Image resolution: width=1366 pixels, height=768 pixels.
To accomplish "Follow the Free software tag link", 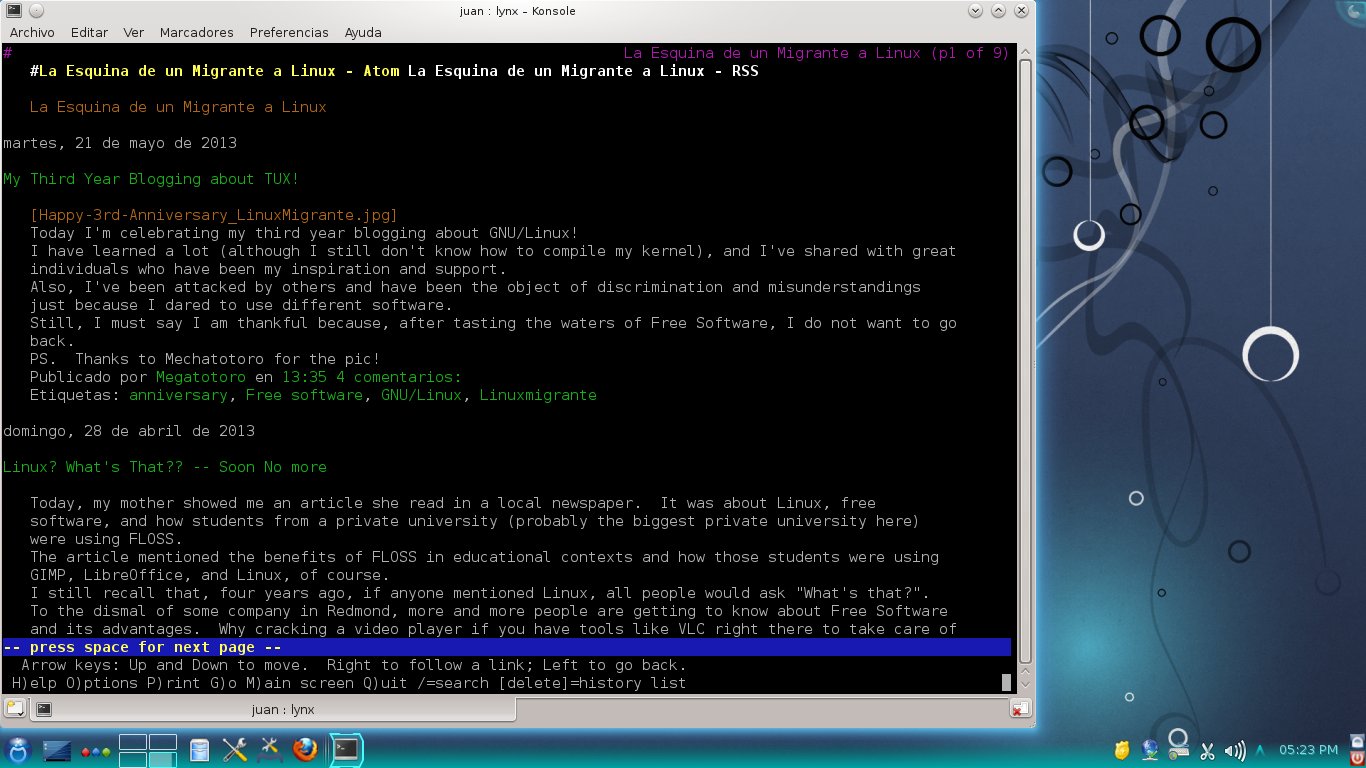I will tap(304, 395).
